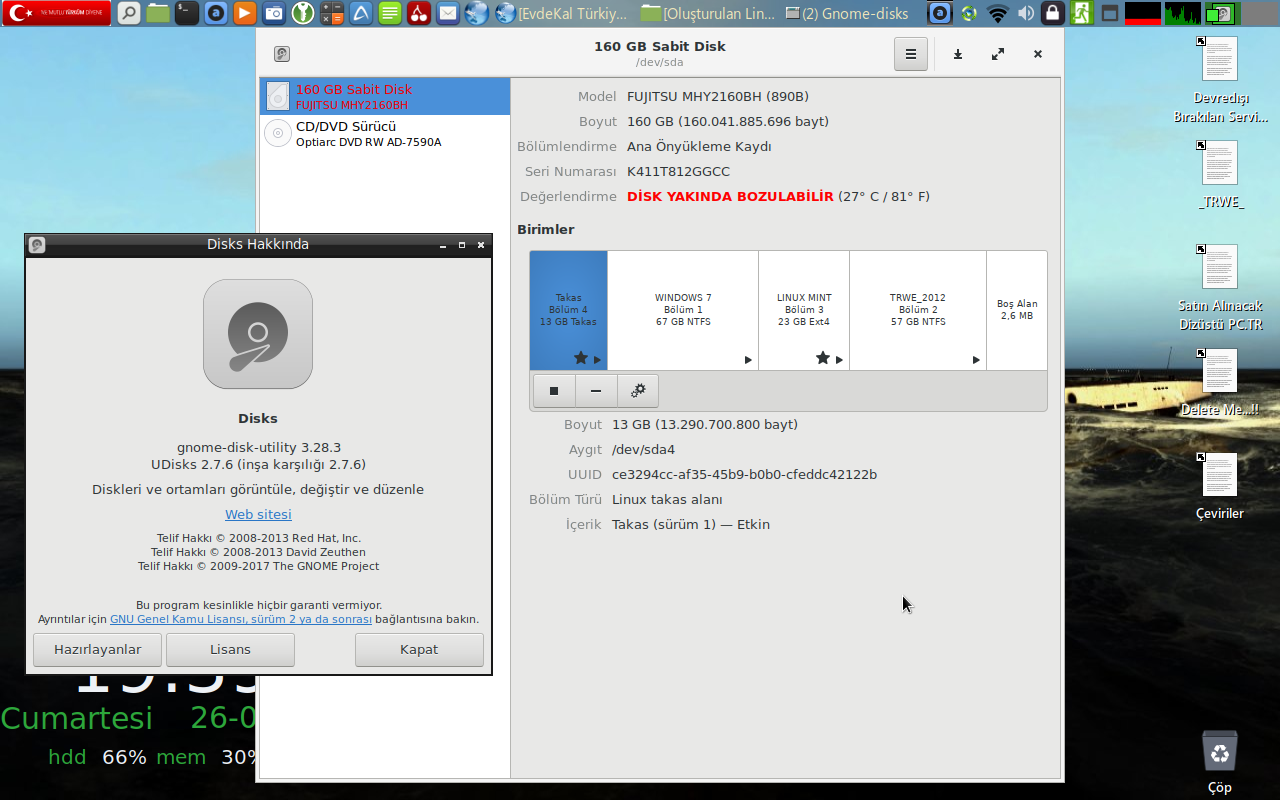Launch the terminal from the panel

186,13
